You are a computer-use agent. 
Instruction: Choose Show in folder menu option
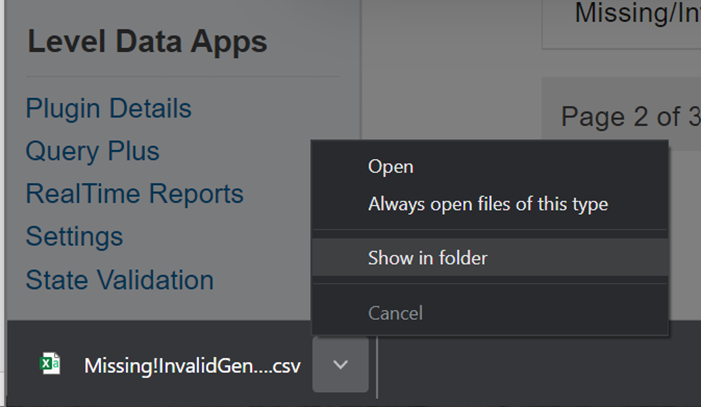[x=490, y=258]
